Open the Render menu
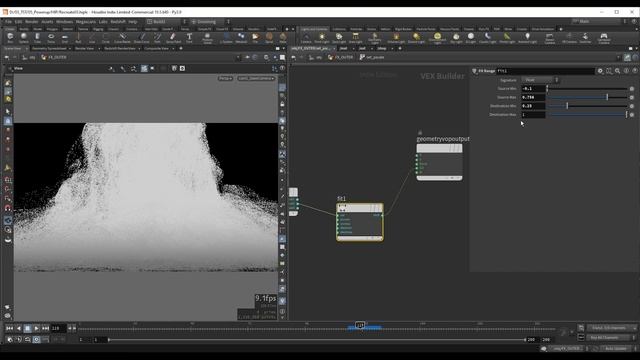The width and height of the screenshot is (640, 360). [31, 22]
